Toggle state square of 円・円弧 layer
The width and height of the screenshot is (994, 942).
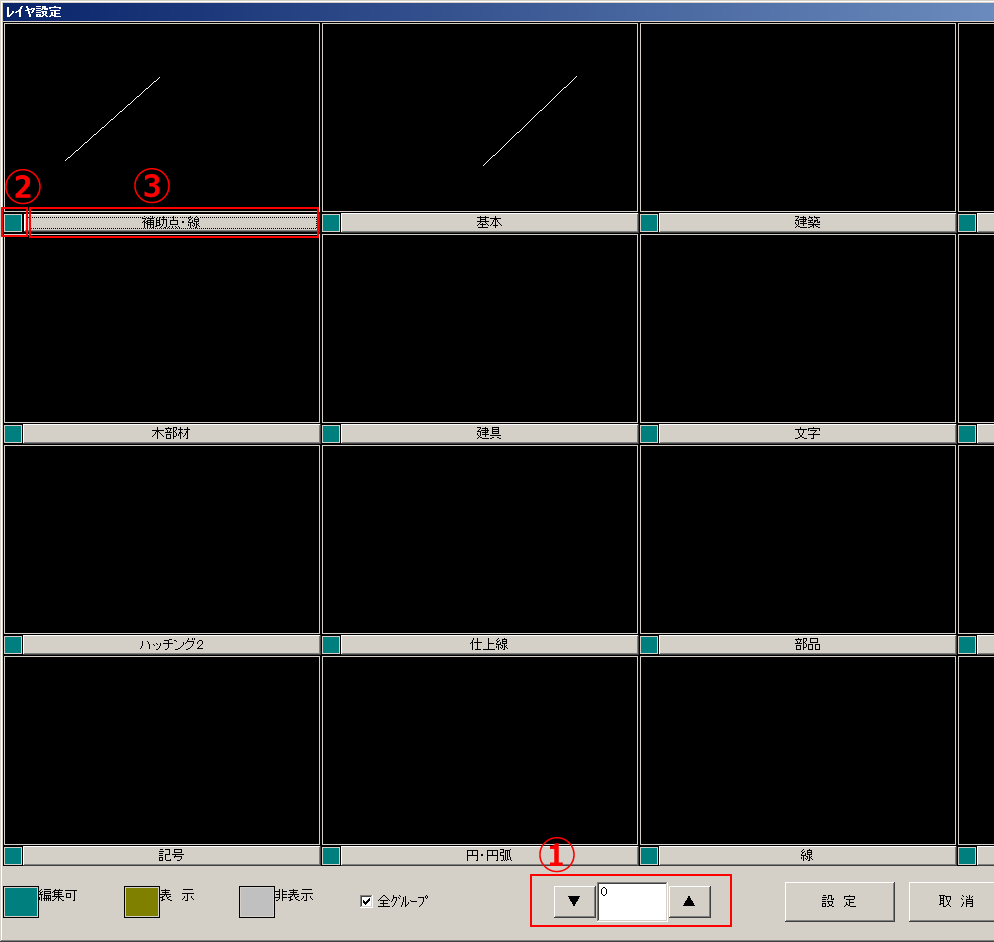tap(332, 856)
